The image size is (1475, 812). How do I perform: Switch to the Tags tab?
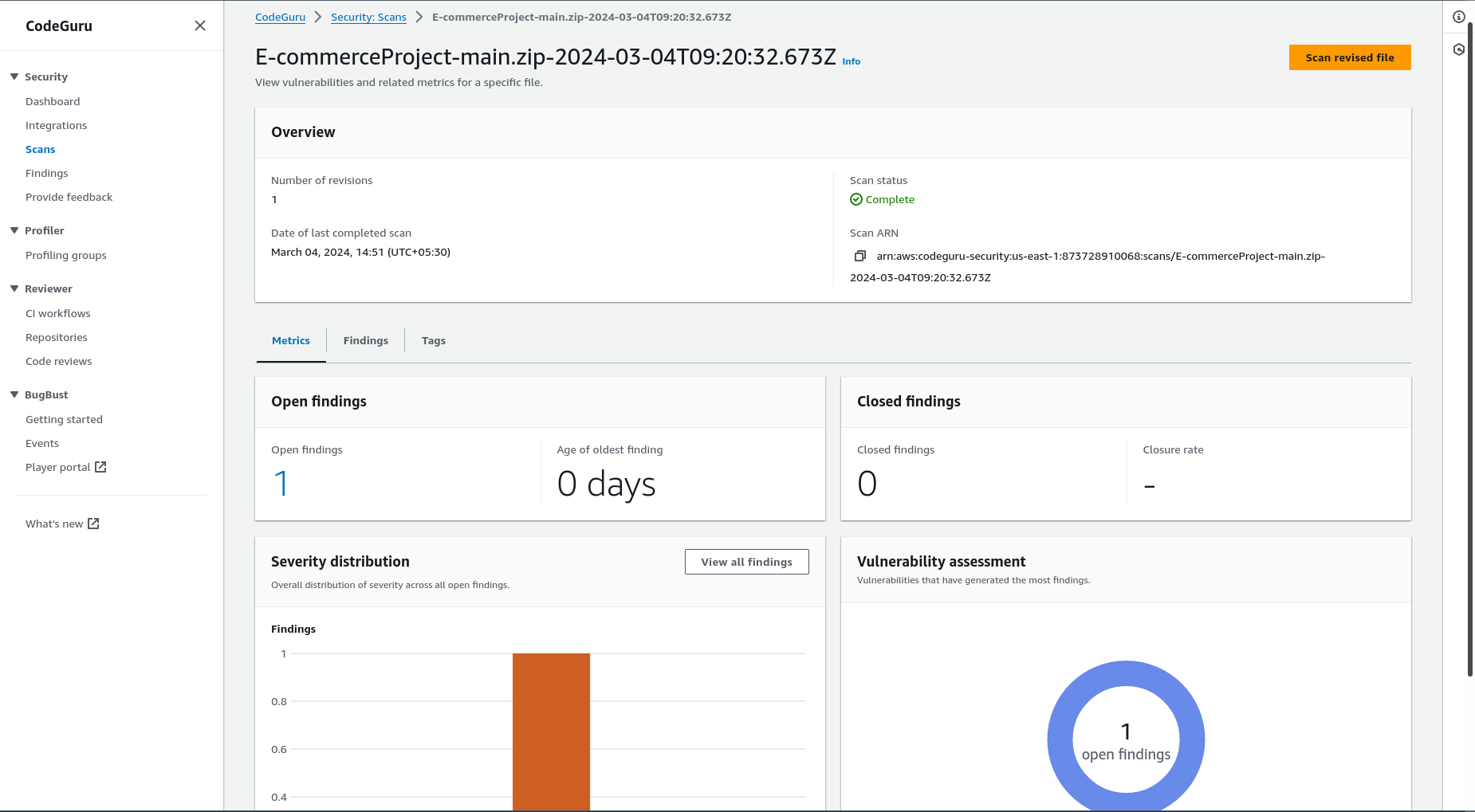(x=433, y=340)
